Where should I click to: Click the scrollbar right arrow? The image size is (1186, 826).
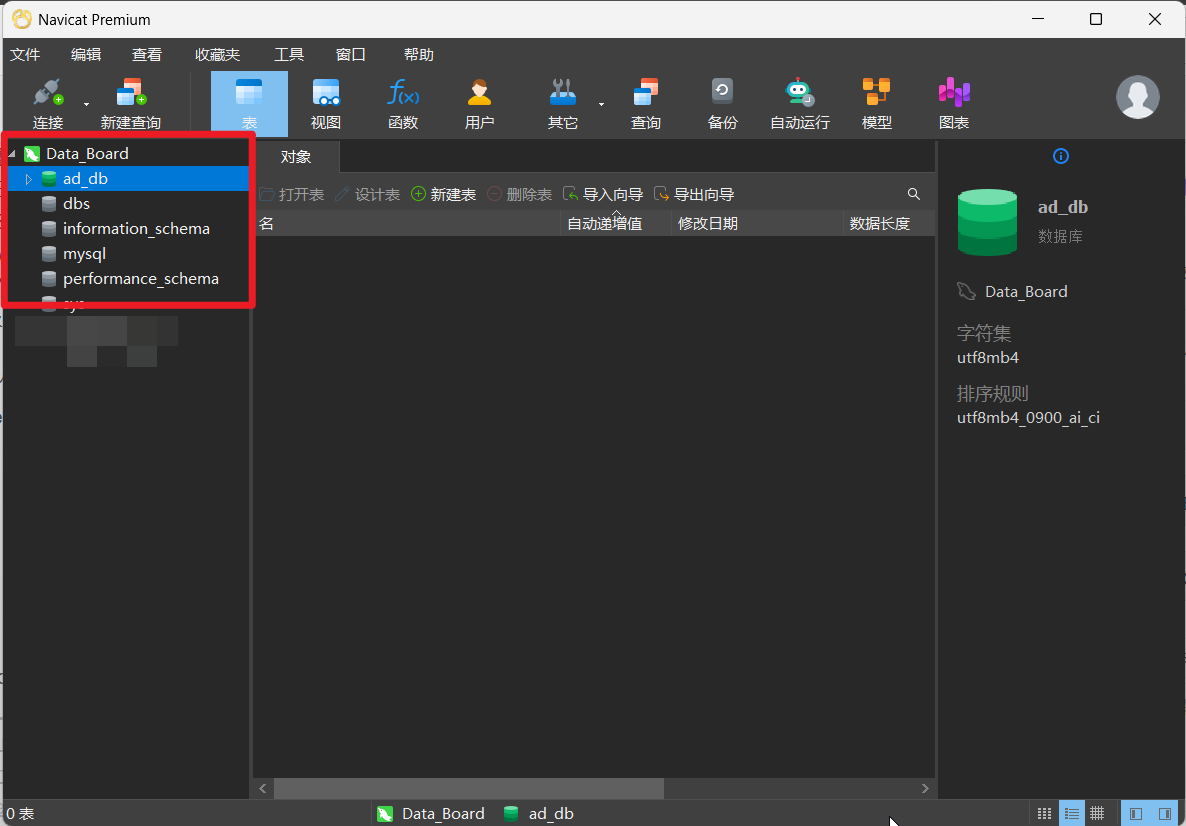925,788
